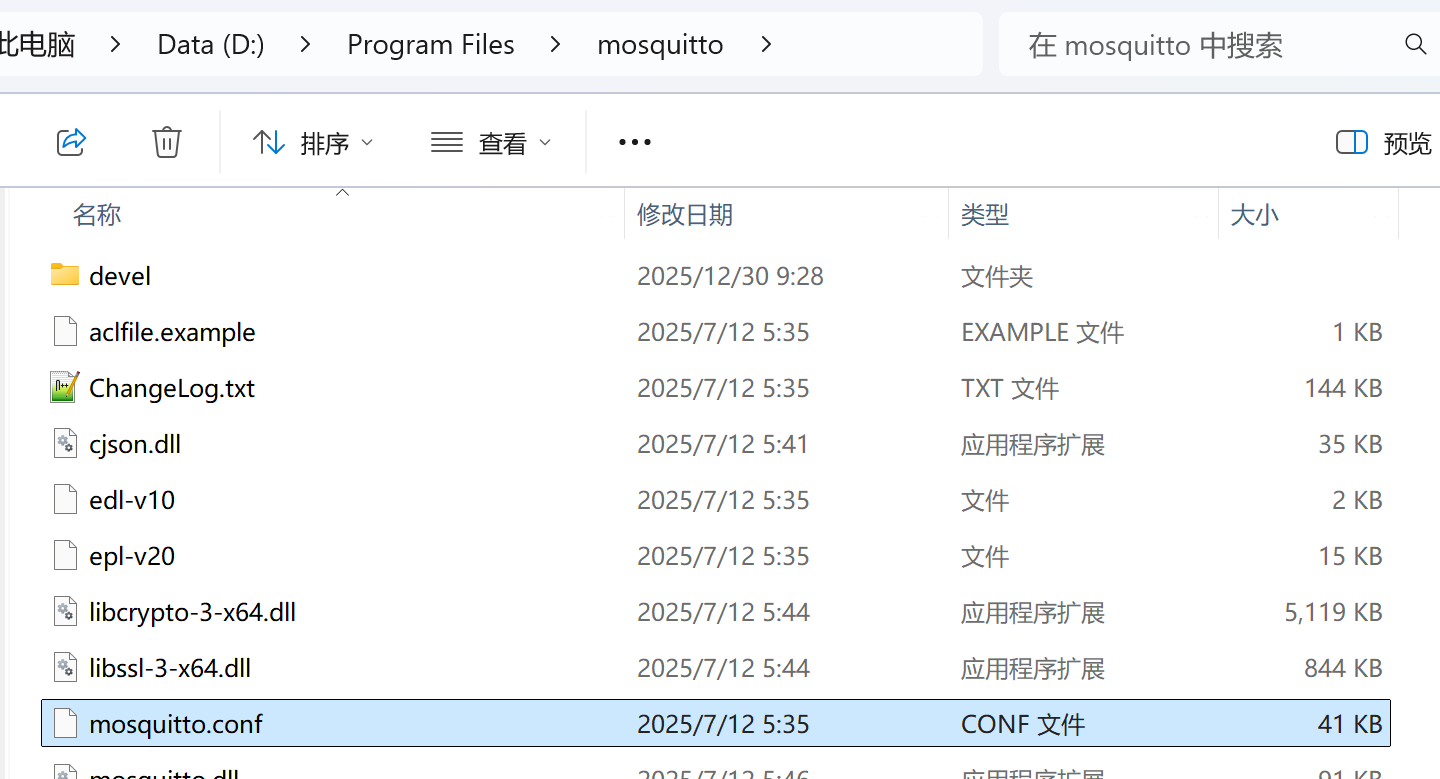This screenshot has height=779, width=1440.
Task: Click the libssl-3-x64.dll file icon
Action: click(65, 667)
